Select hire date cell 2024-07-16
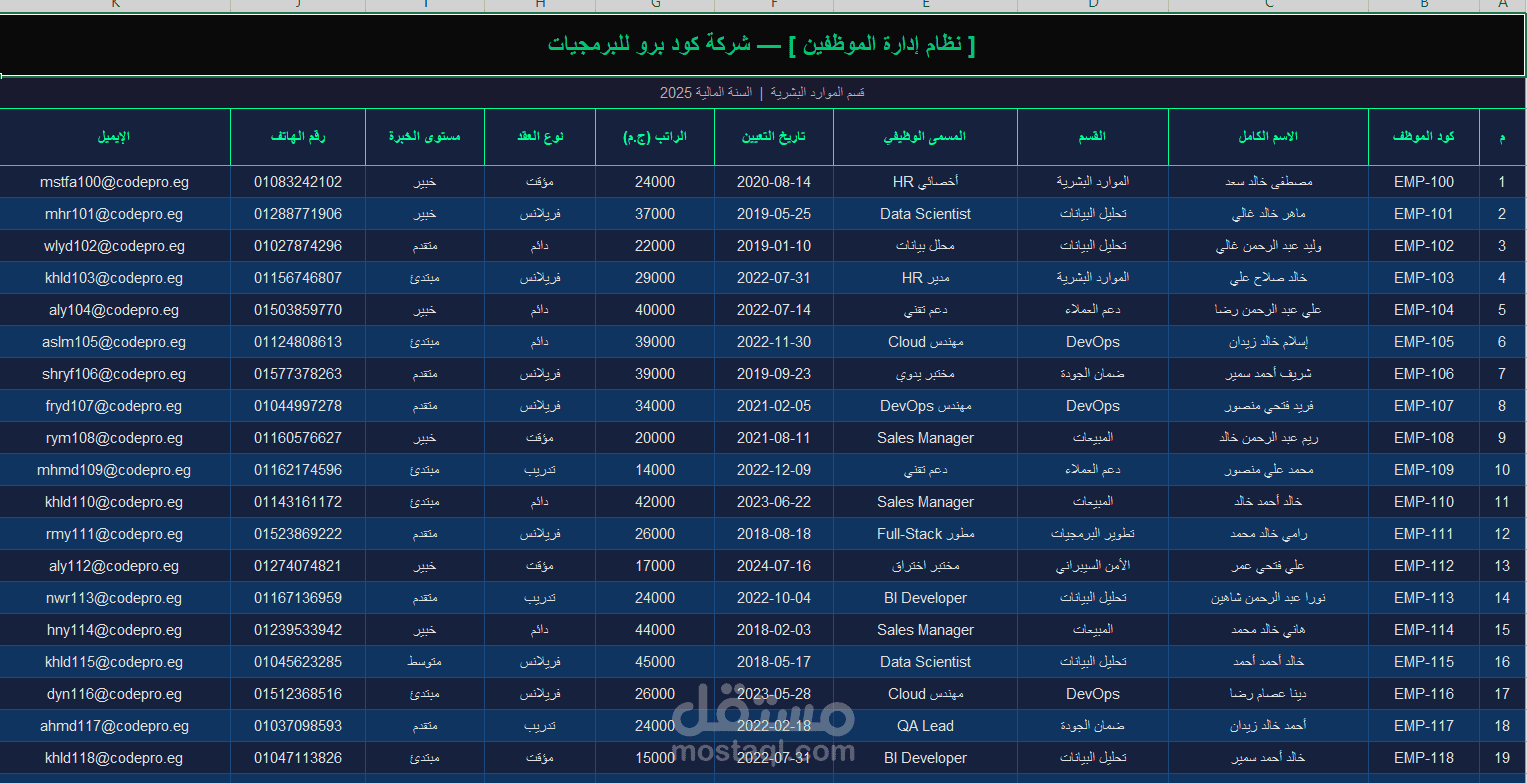The image size is (1527, 783). point(773,566)
